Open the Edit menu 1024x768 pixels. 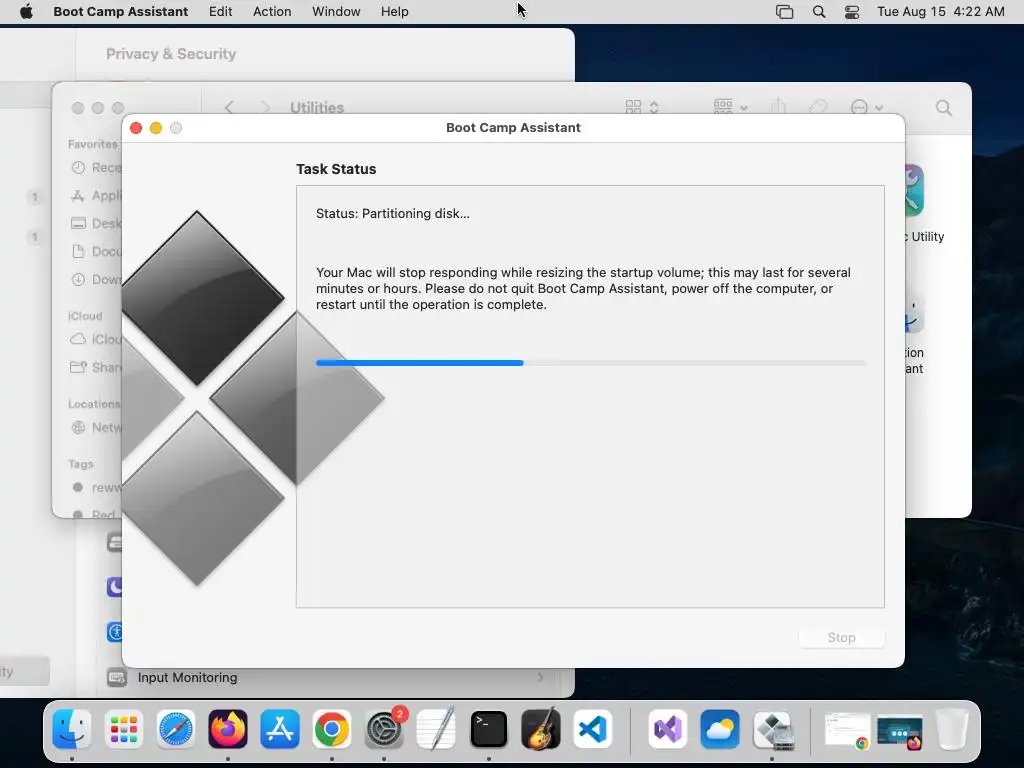(221, 12)
